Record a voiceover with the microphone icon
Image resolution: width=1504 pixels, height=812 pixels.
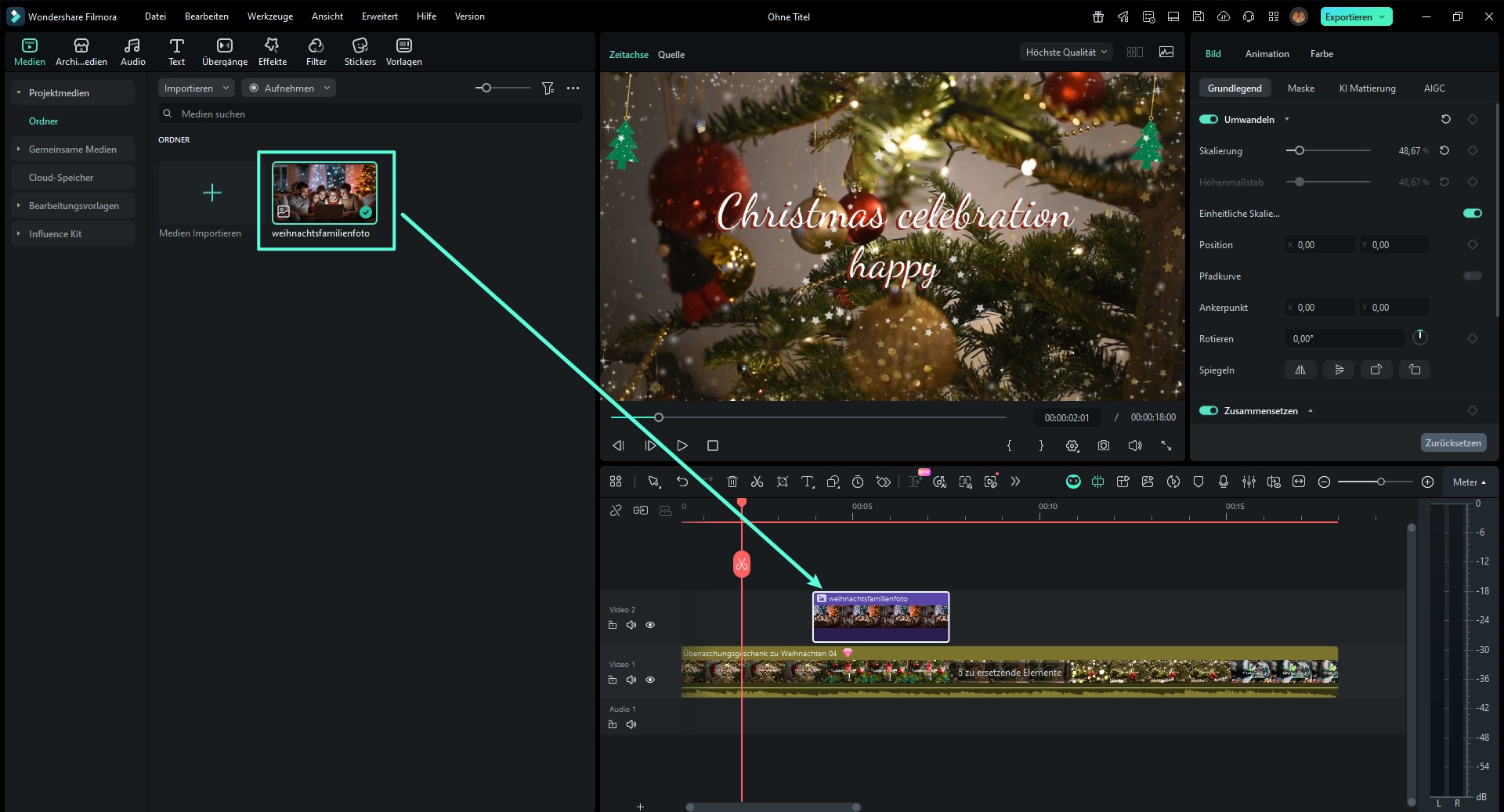tap(1223, 482)
